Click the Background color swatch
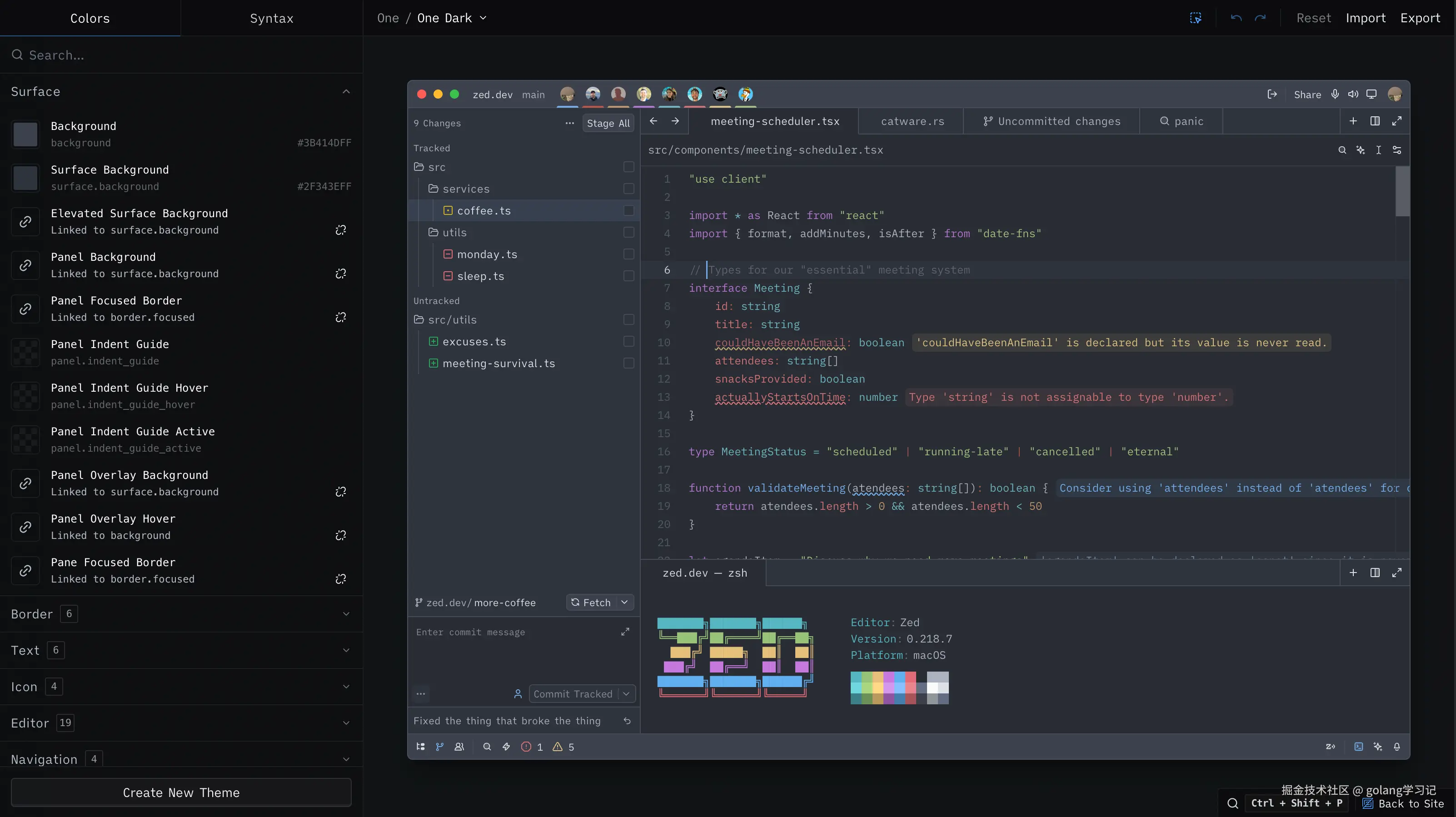Screen dimensions: 1456x817 [x=25, y=135]
